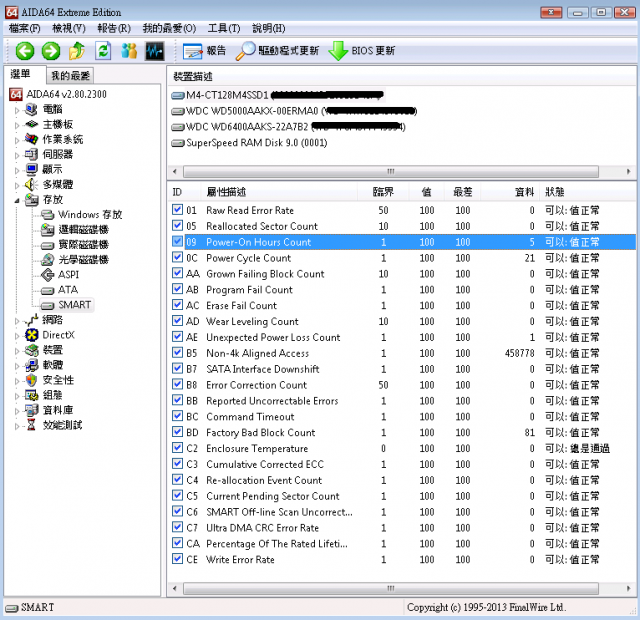Select the 網路 network icon

click(x=31, y=320)
